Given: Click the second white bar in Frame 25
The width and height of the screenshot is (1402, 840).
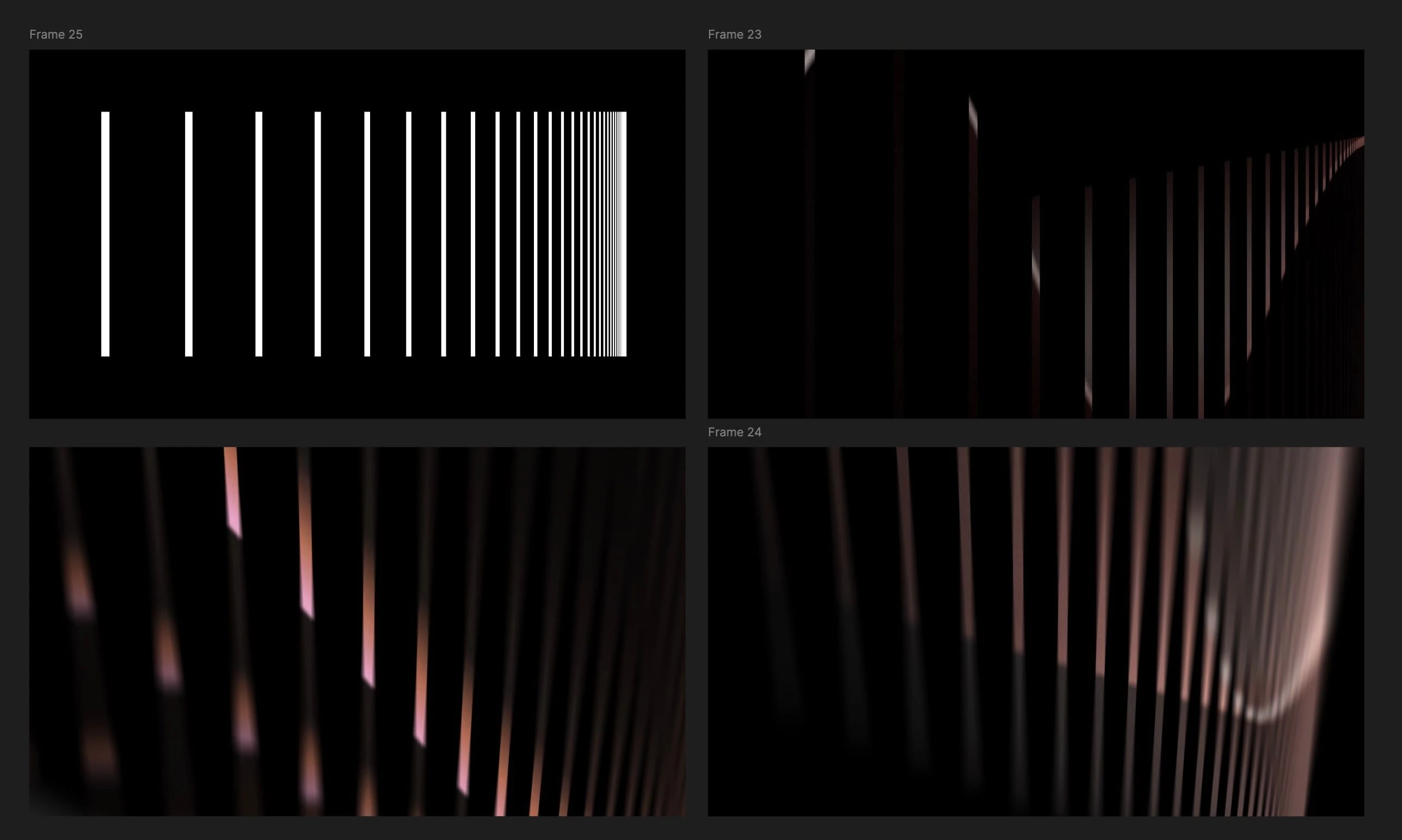Looking at the screenshot, I should click(x=188, y=234).
